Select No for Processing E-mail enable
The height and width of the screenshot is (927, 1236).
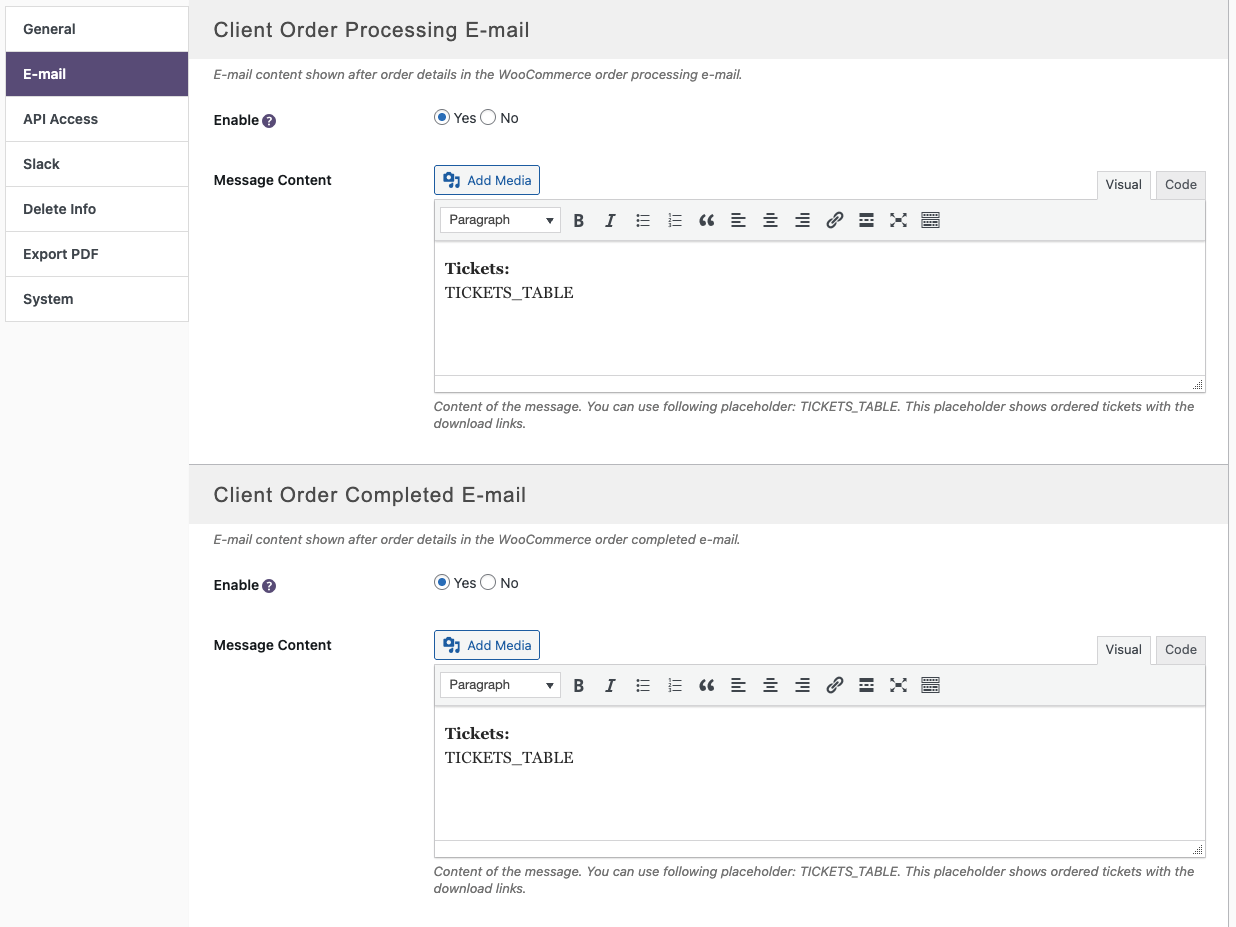click(488, 118)
